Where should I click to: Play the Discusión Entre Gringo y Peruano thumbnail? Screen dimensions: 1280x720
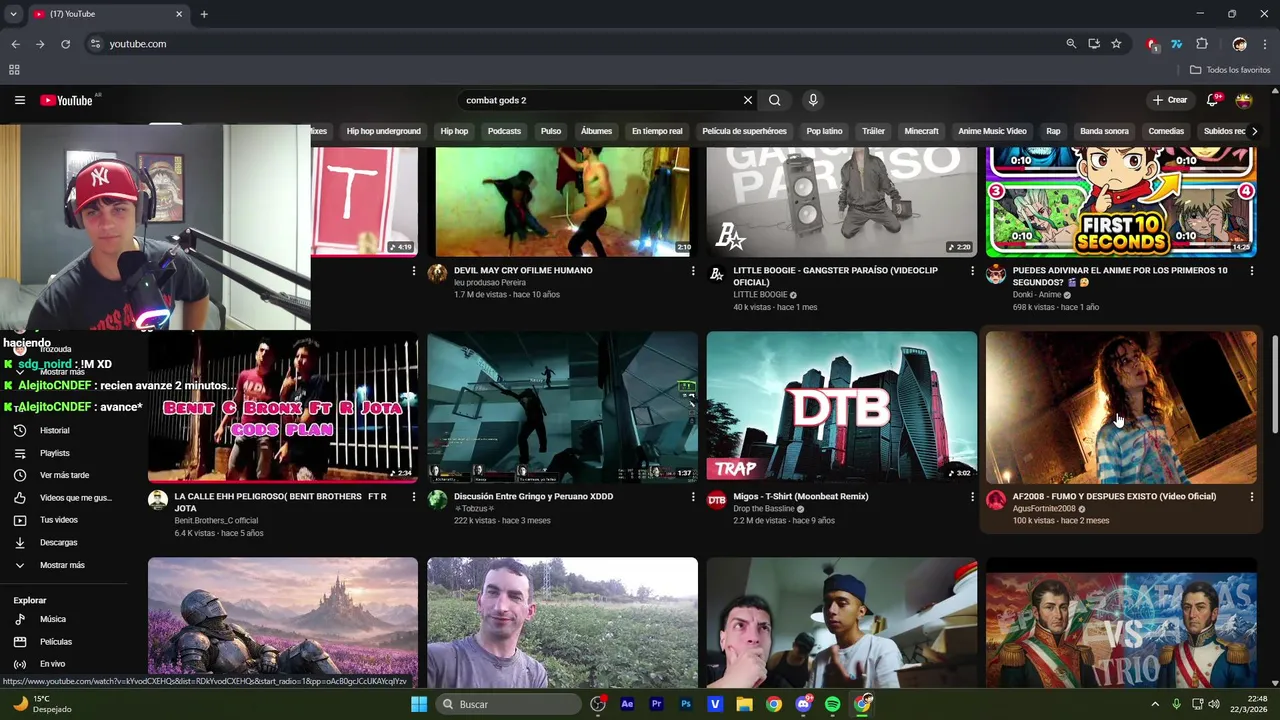562,407
